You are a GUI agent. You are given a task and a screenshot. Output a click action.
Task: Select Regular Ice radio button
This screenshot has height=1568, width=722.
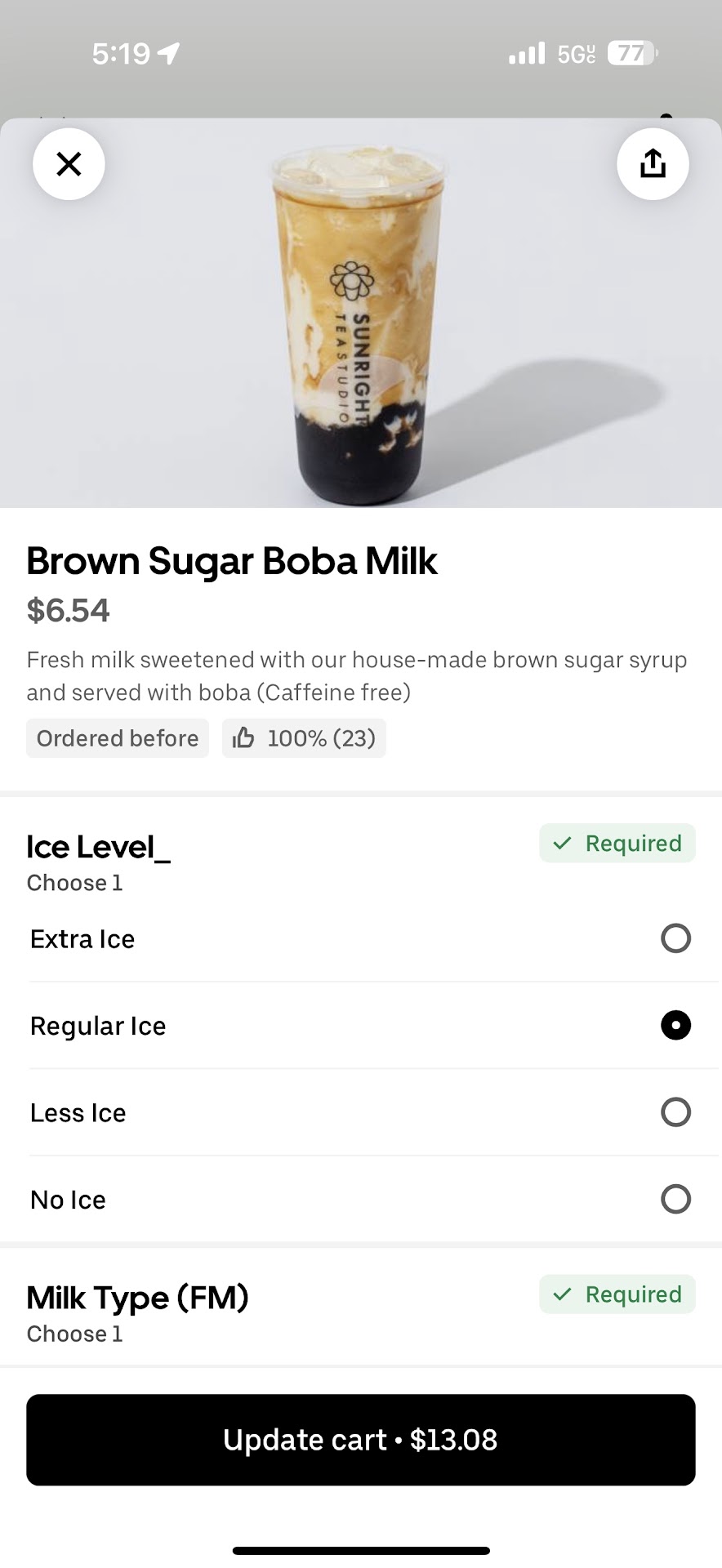(x=675, y=1025)
